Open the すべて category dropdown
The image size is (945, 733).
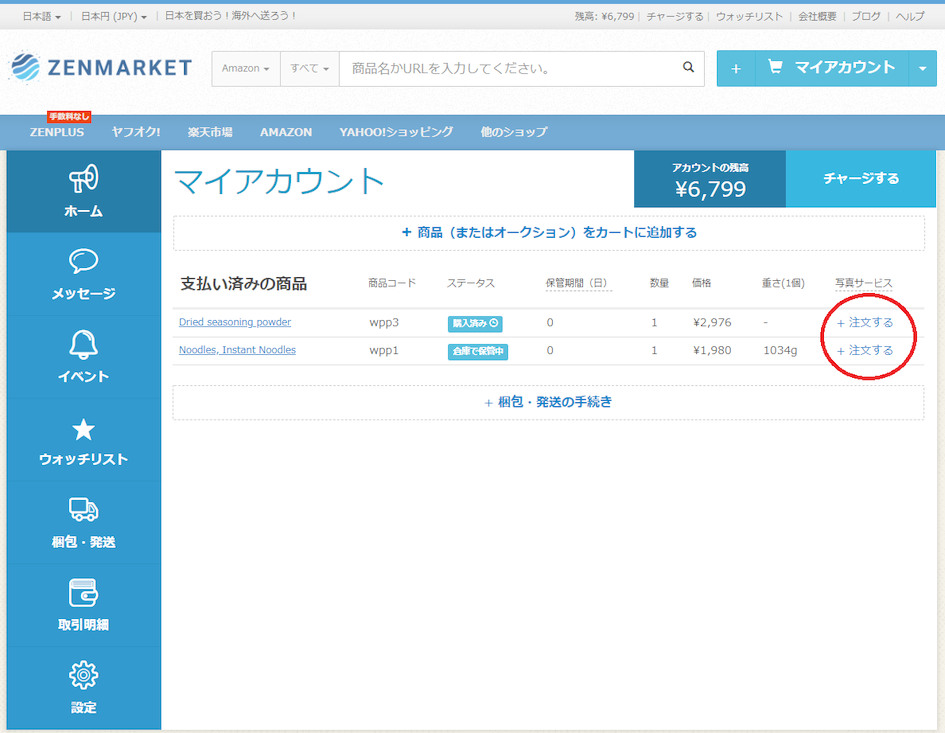(310, 69)
